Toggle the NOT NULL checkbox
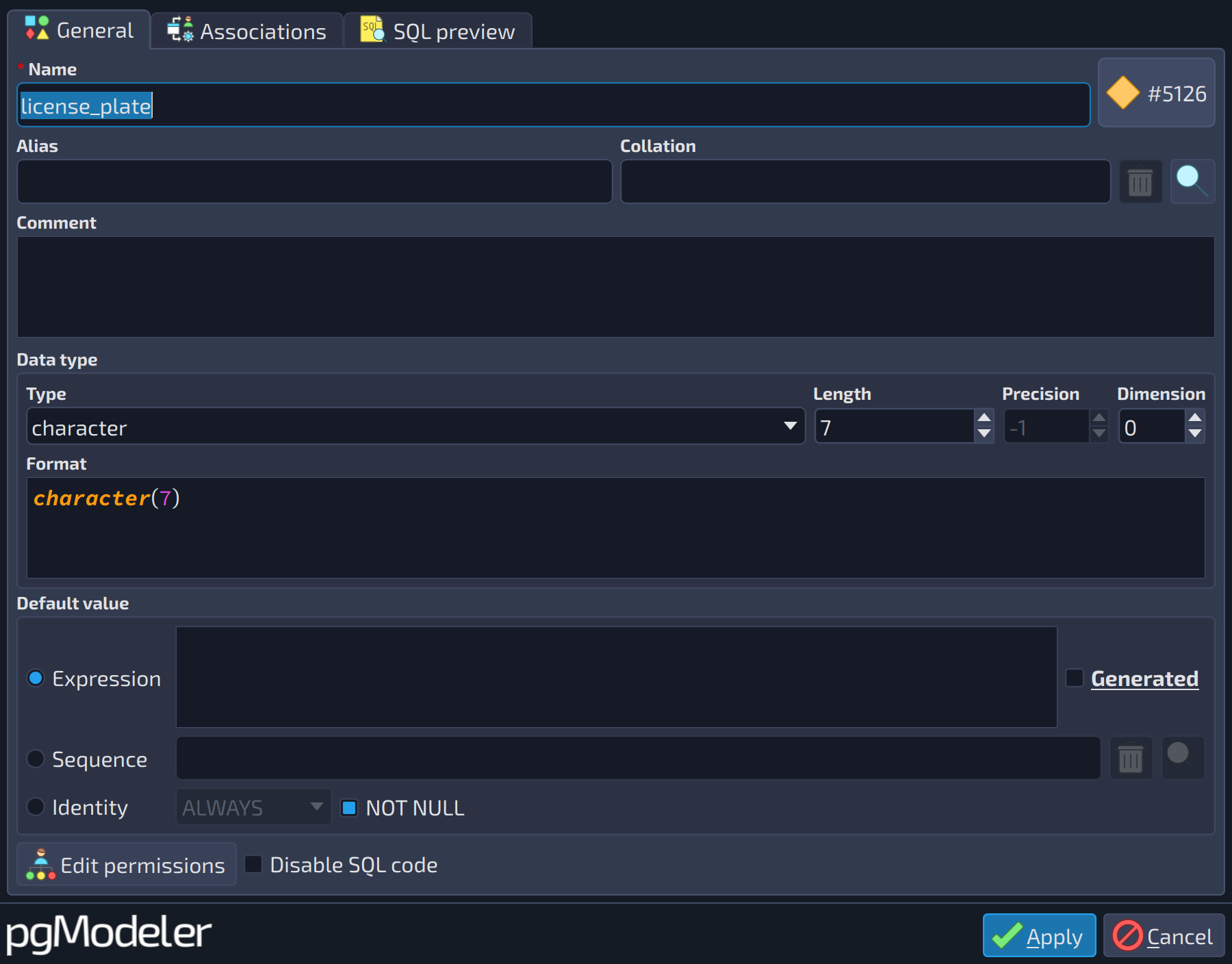The height and width of the screenshot is (964, 1232). [349, 808]
